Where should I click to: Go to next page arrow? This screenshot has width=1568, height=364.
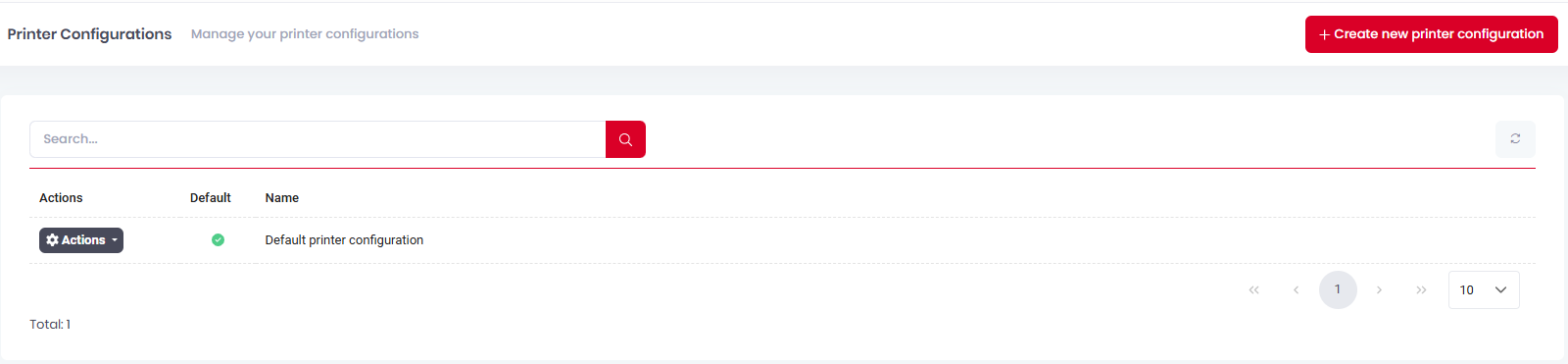pyautogui.click(x=1379, y=289)
